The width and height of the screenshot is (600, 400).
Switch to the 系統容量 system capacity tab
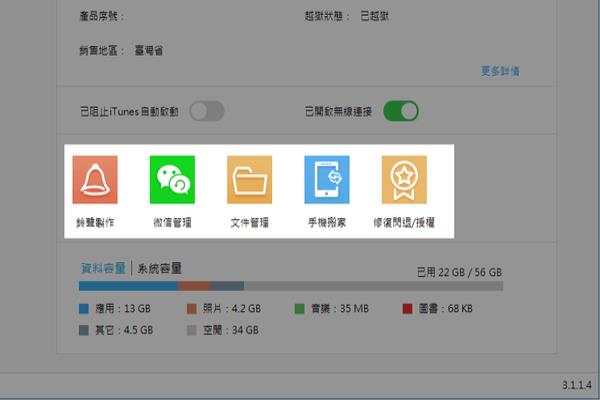[x=159, y=268]
